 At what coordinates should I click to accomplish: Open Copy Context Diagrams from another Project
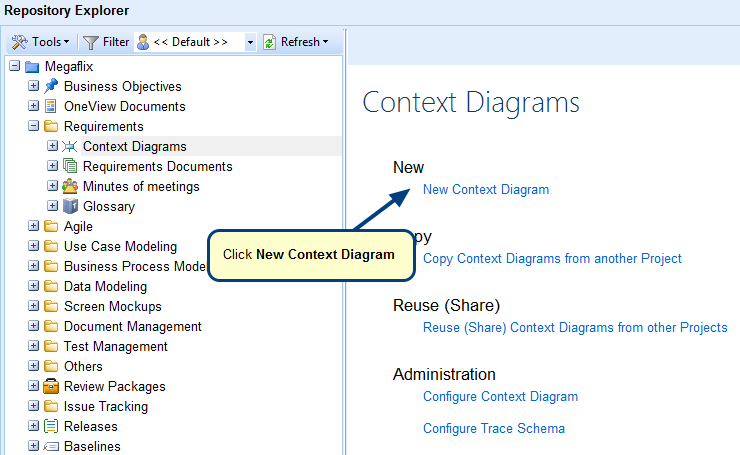coord(552,258)
